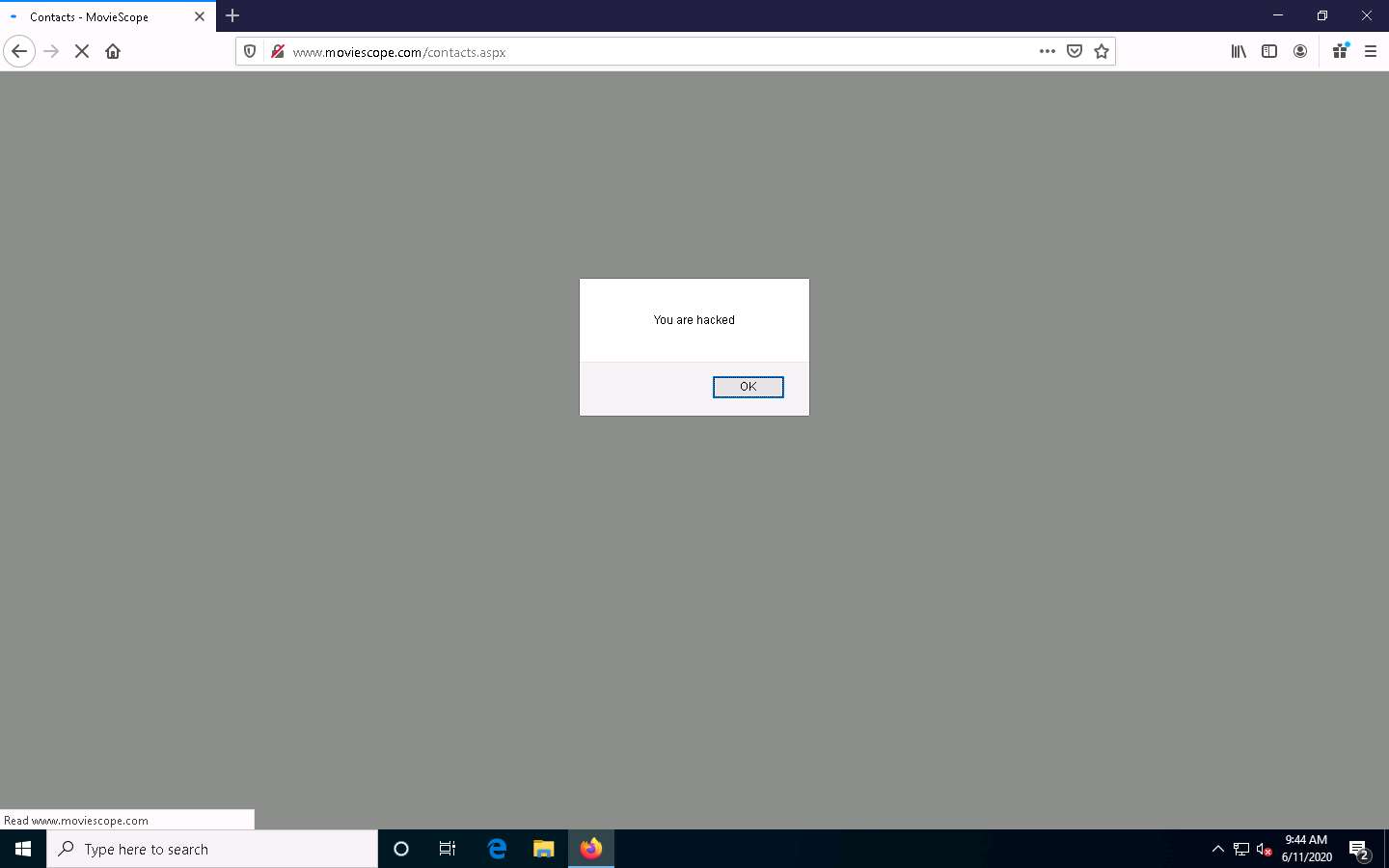Click the tracking protection shield icon

click(250, 51)
